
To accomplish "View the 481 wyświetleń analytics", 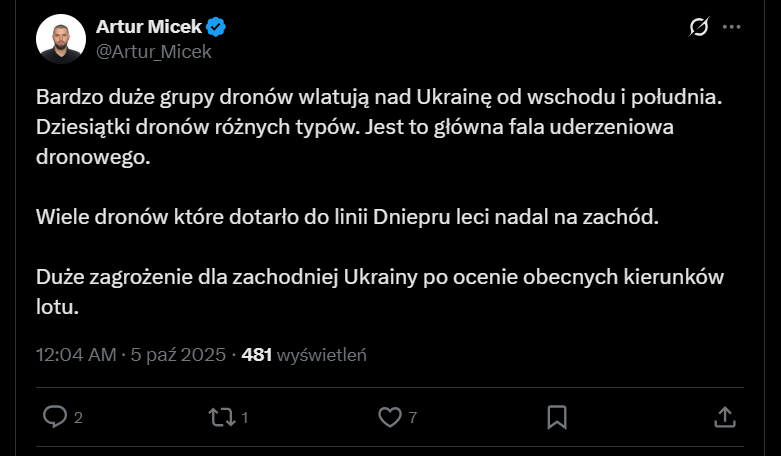I will click(x=305, y=354).
